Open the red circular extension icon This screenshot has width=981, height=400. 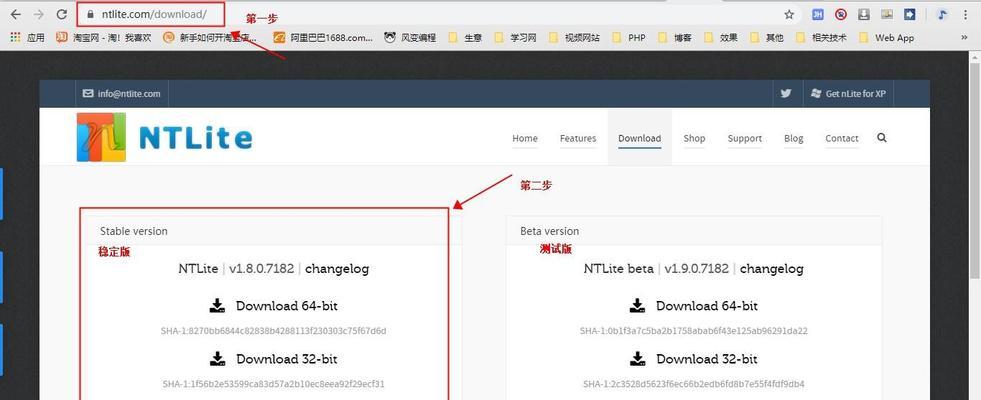[x=840, y=14]
